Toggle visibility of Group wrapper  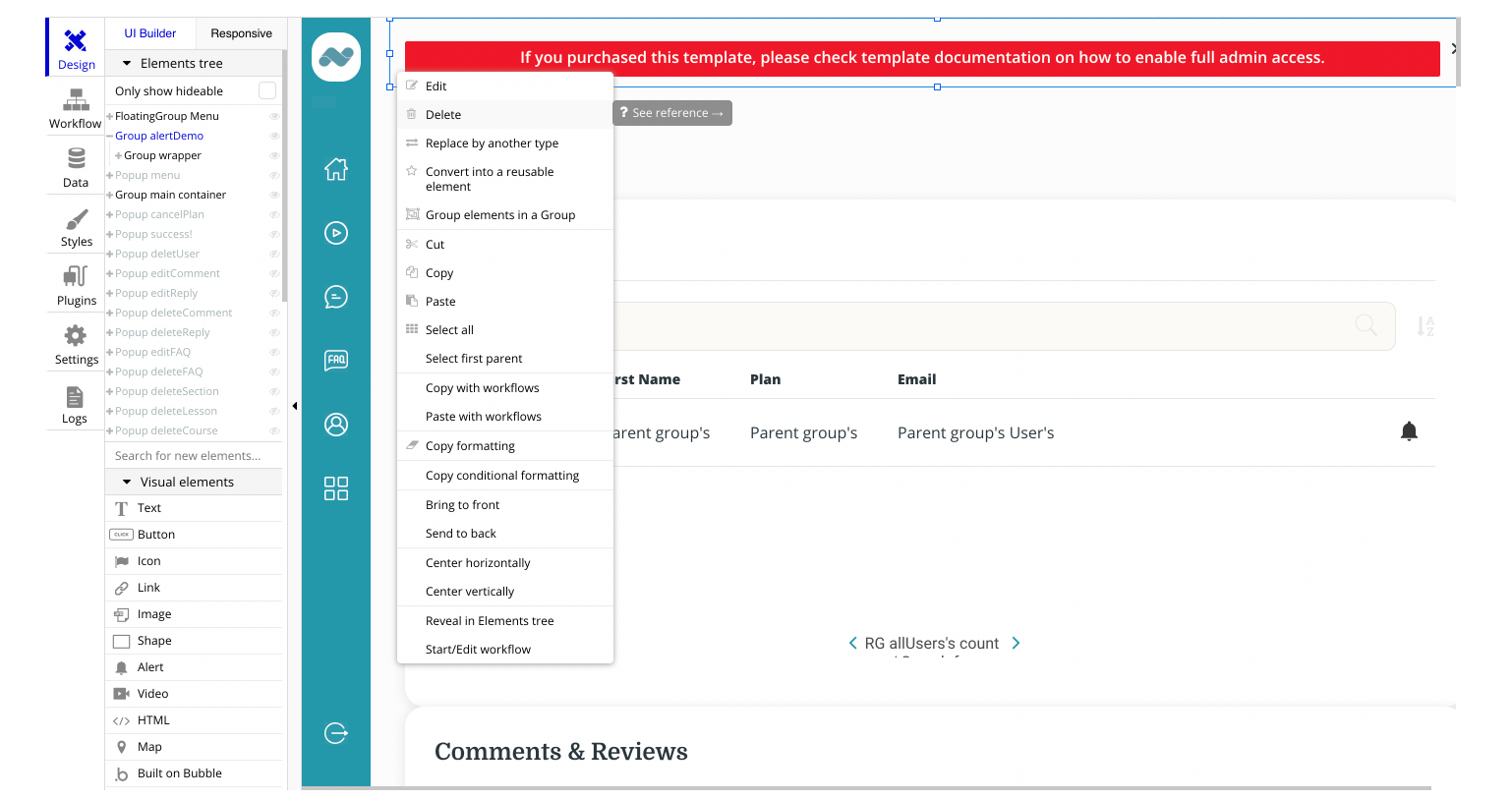pos(274,155)
